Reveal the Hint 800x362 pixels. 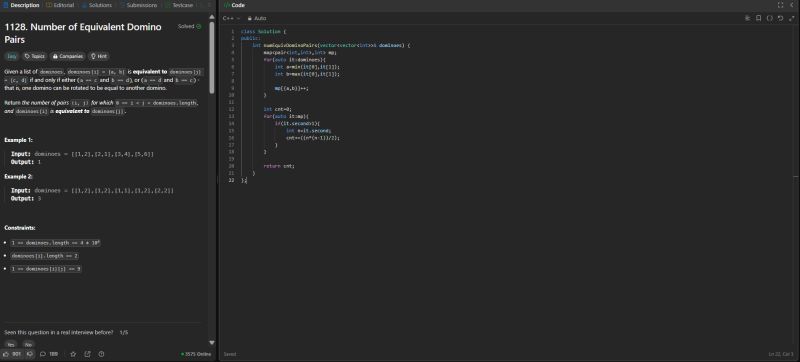[99, 56]
